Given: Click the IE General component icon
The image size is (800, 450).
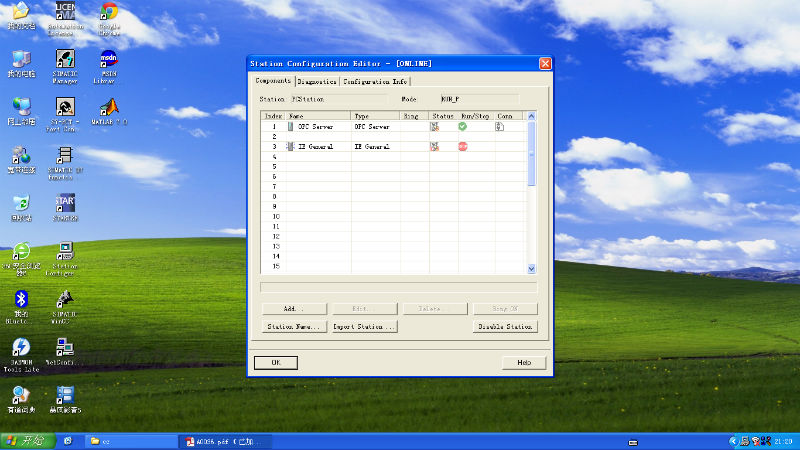Looking at the screenshot, I should 290,146.
